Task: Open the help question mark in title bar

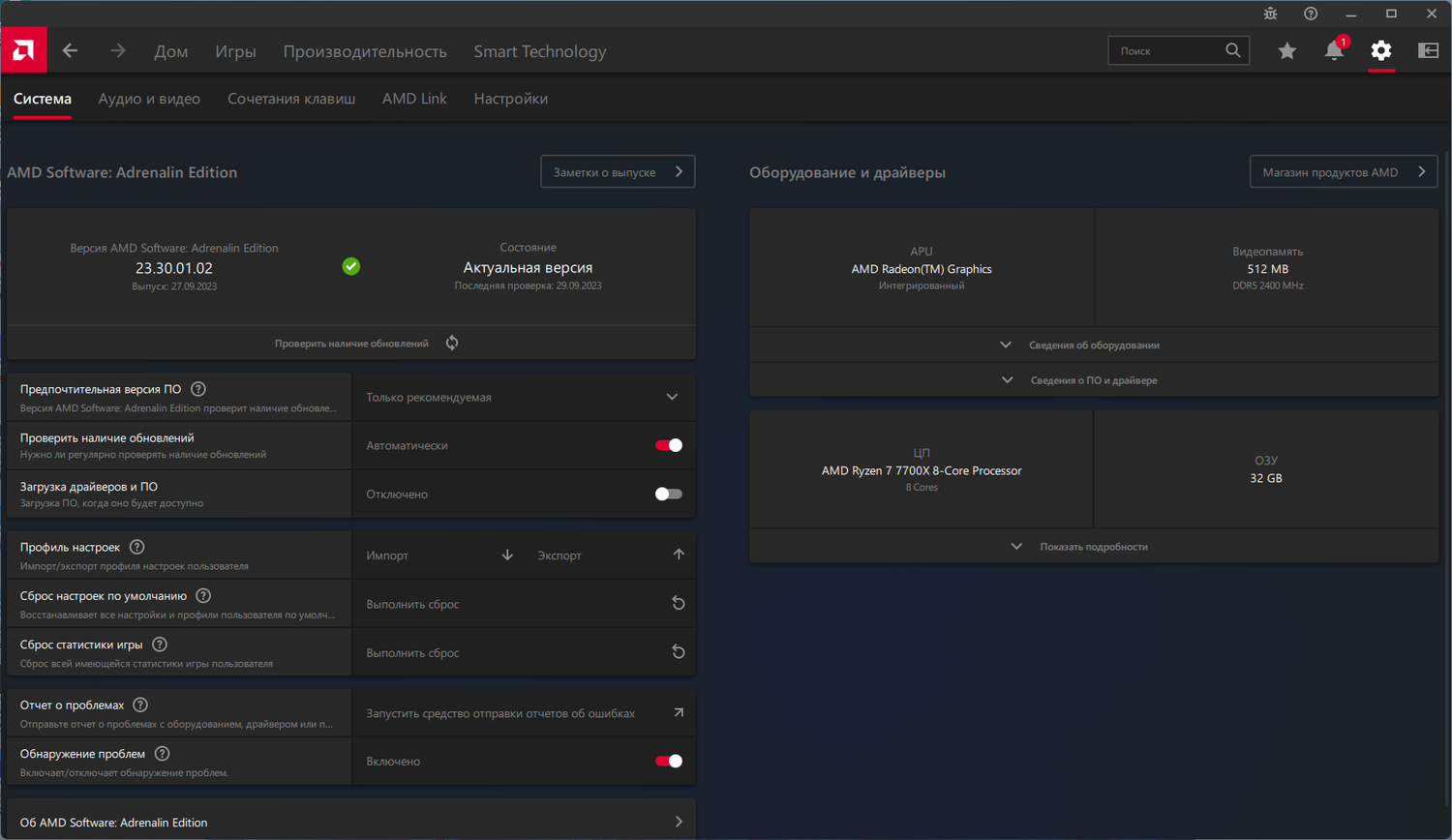Action: pyautogui.click(x=1311, y=14)
